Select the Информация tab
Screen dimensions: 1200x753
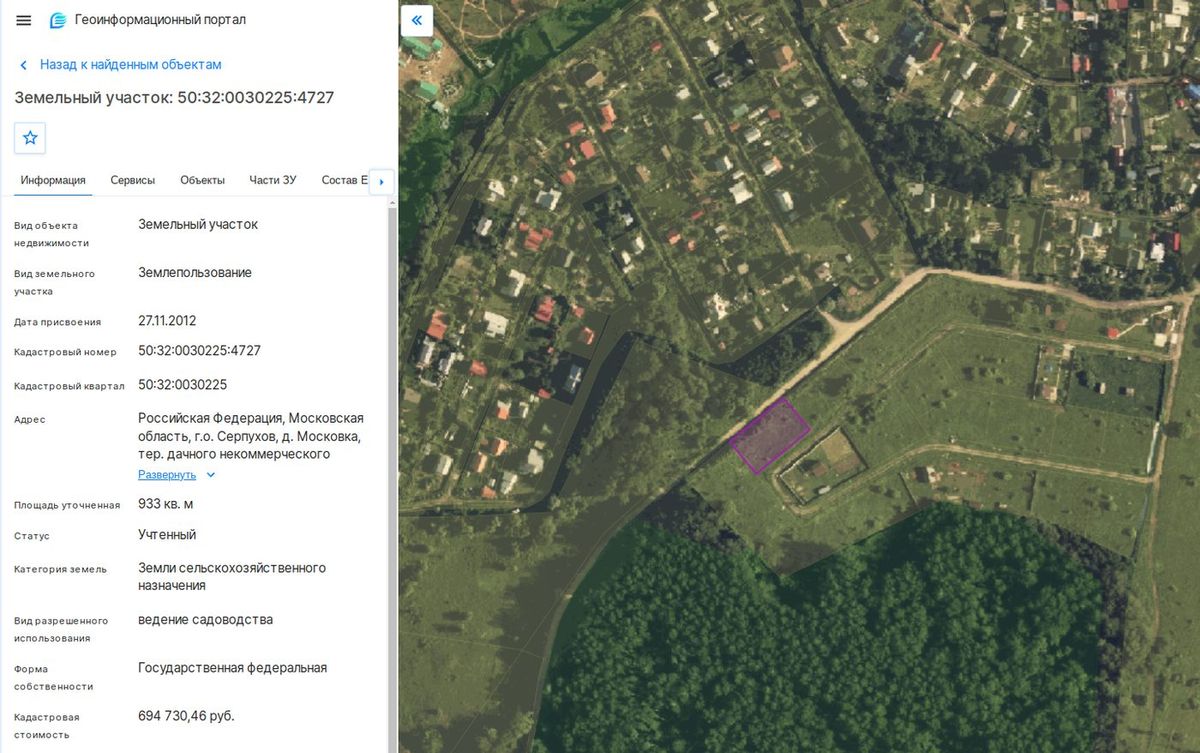(x=53, y=180)
